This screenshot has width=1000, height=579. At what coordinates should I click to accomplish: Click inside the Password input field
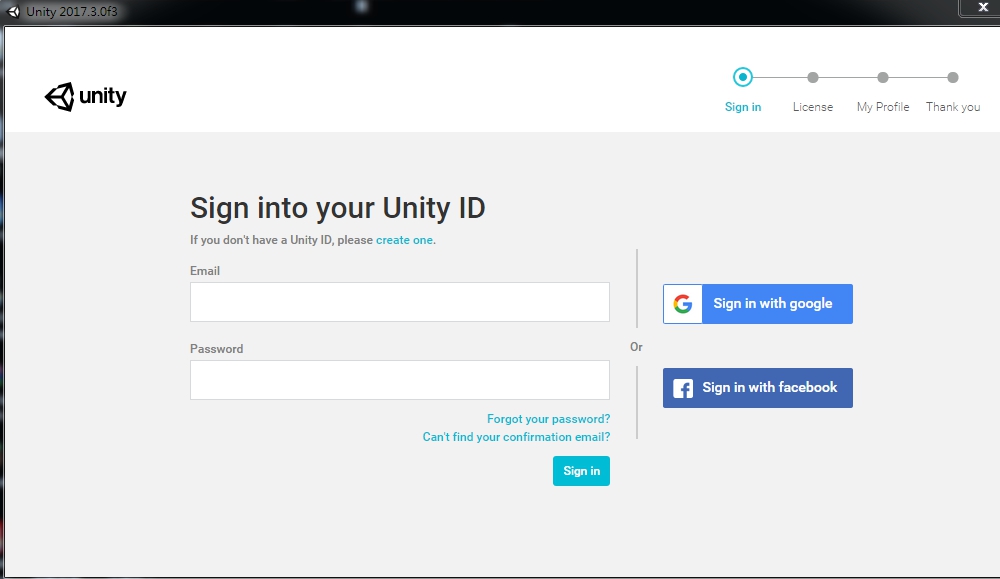[x=399, y=380]
